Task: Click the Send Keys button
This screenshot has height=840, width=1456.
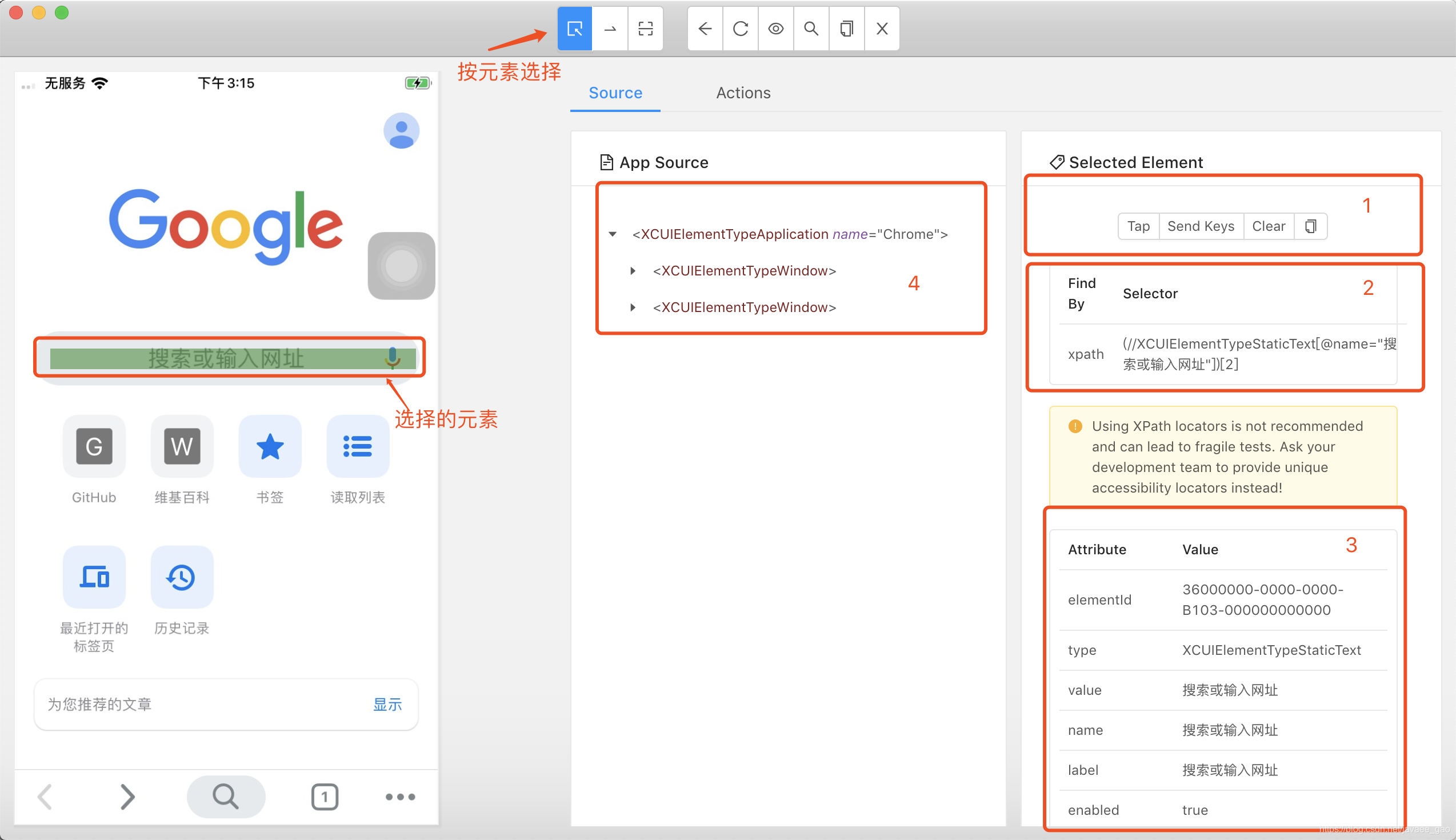Action: tap(1201, 226)
